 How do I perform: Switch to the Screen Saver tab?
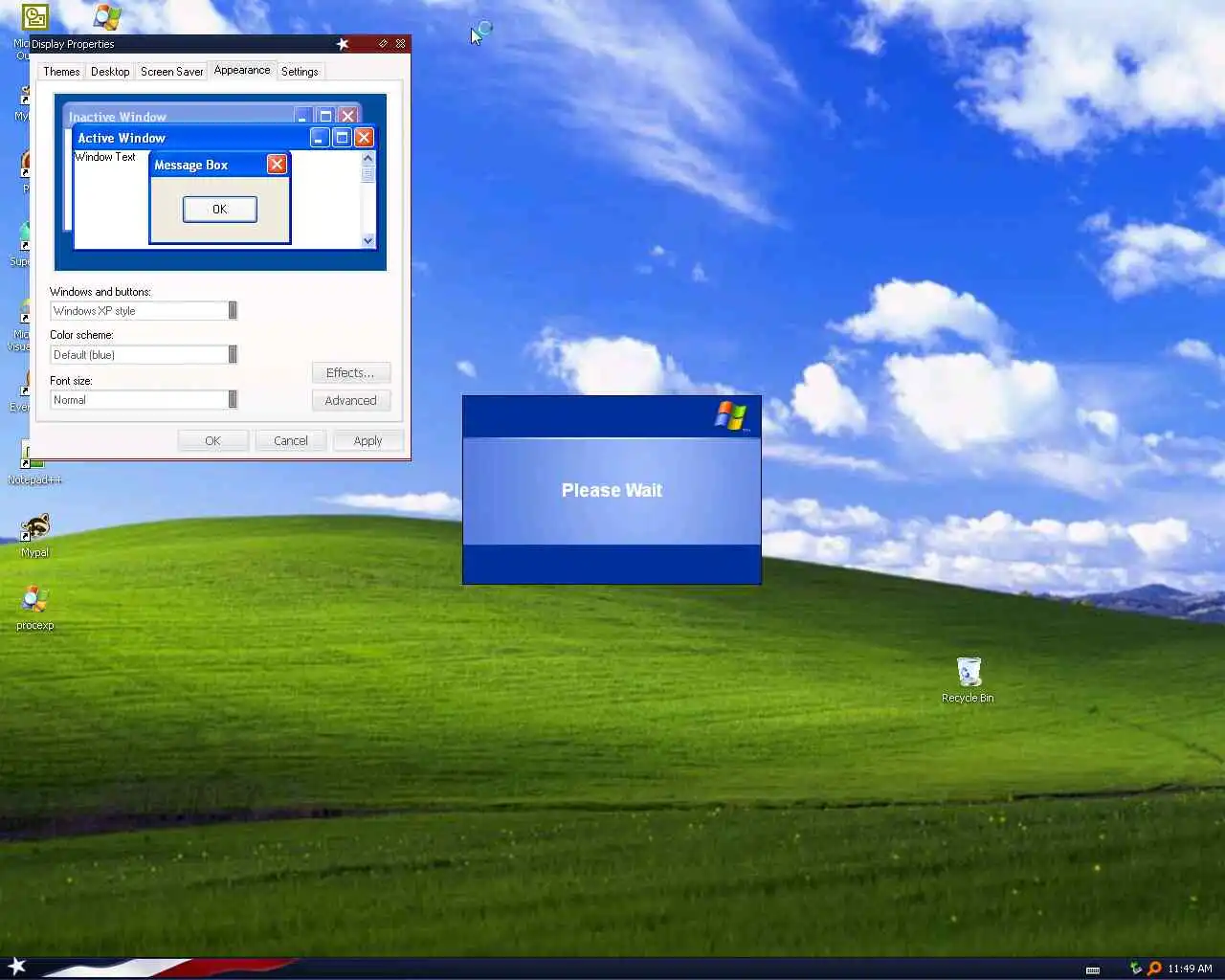point(172,72)
